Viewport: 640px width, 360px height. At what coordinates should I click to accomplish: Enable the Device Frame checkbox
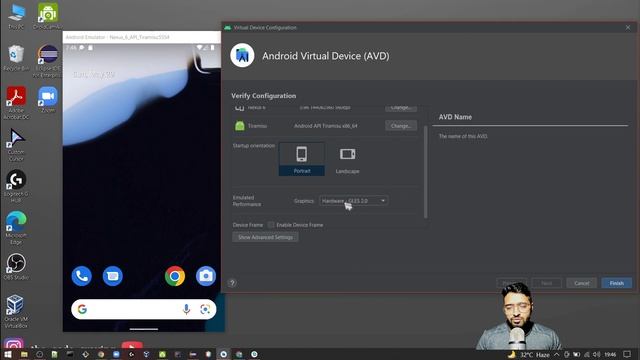click(271, 225)
